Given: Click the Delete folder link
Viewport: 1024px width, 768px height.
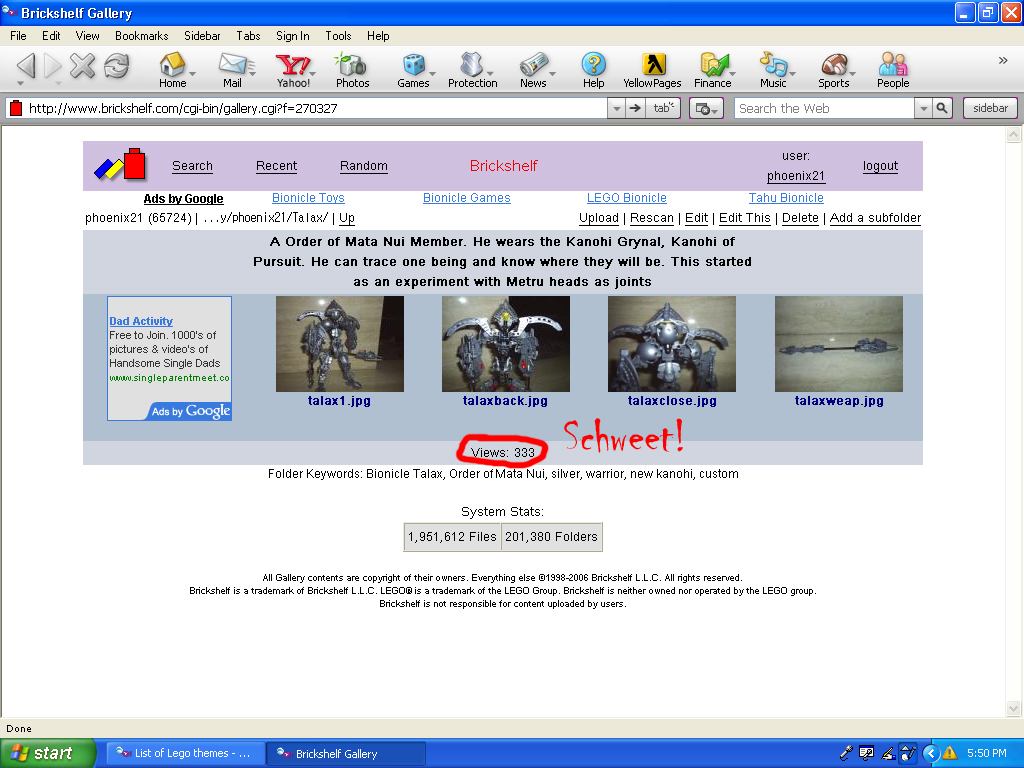Looking at the screenshot, I should point(800,218).
